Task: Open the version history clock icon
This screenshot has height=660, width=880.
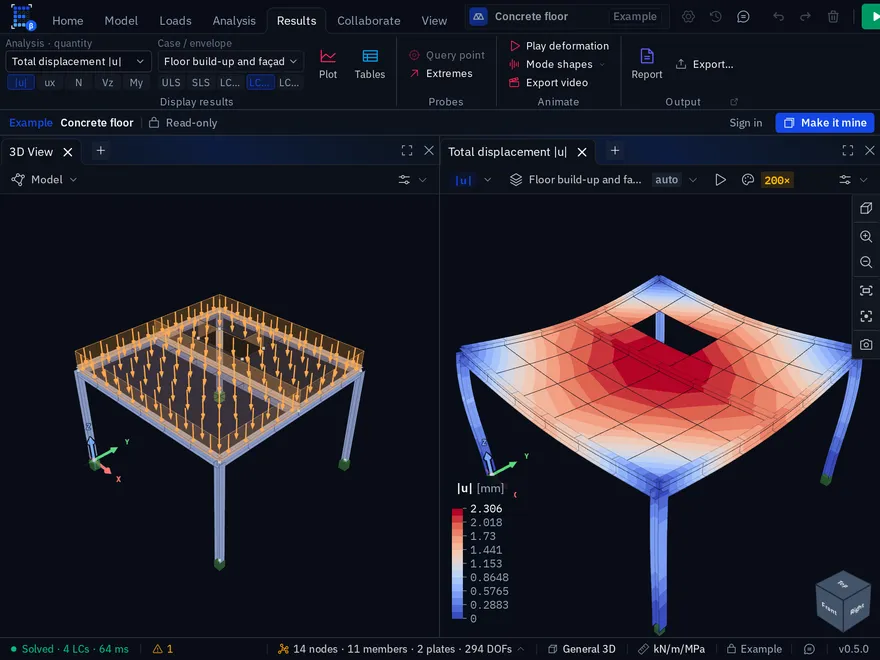Action: (716, 17)
